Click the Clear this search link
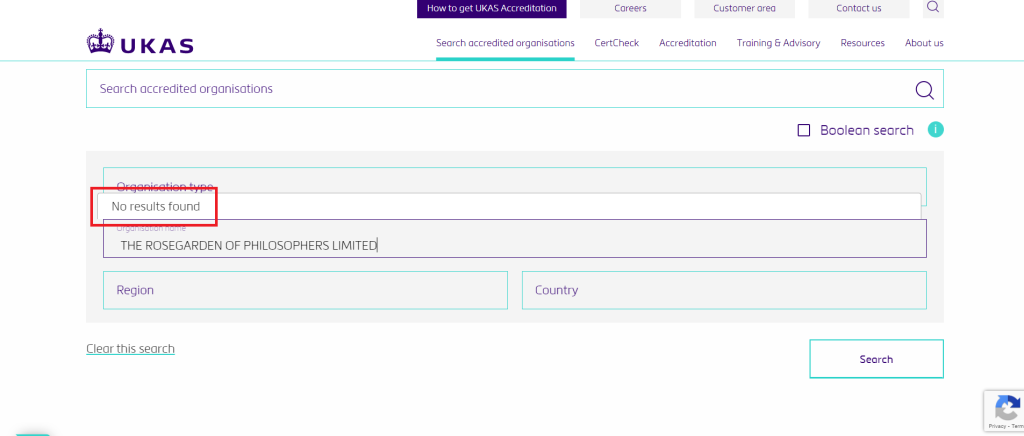Viewport: 1024px width, 436px height. [131, 349]
